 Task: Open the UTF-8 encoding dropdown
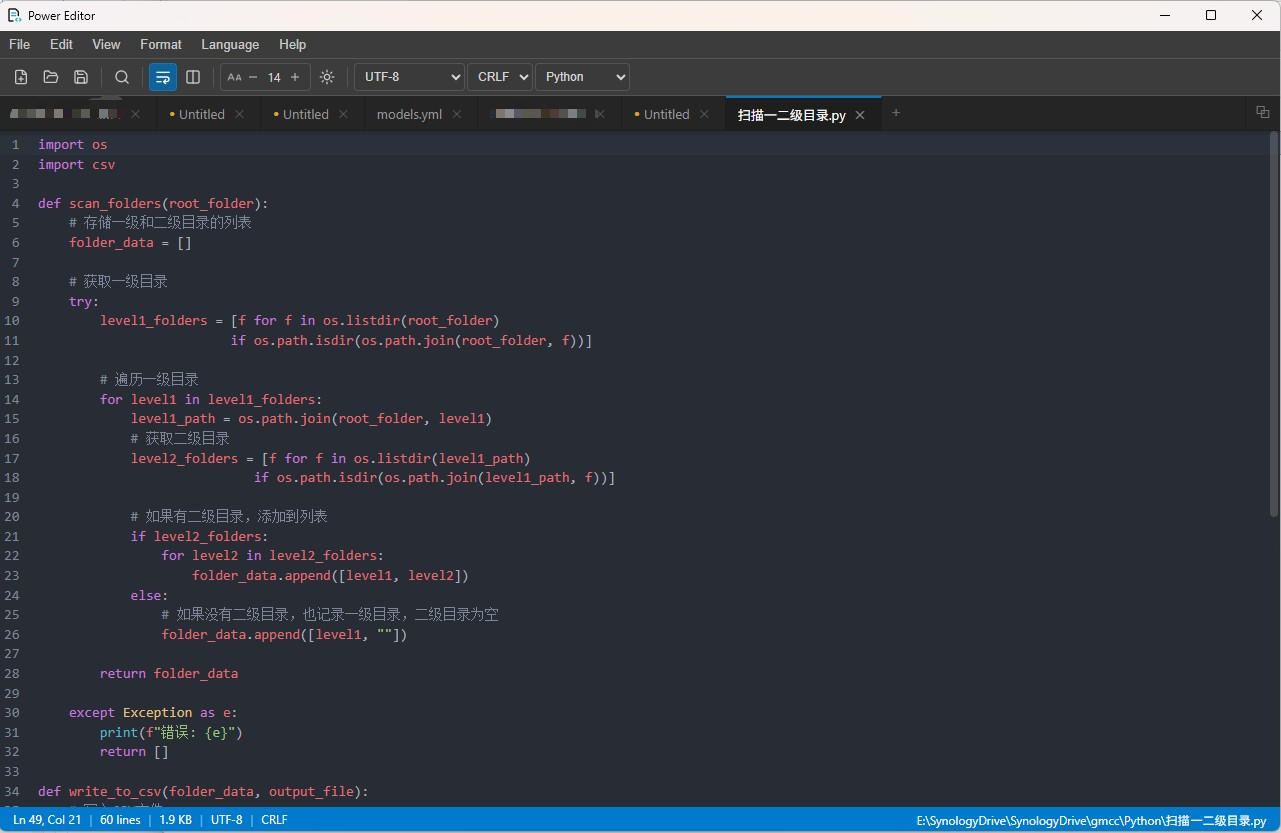point(410,77)
